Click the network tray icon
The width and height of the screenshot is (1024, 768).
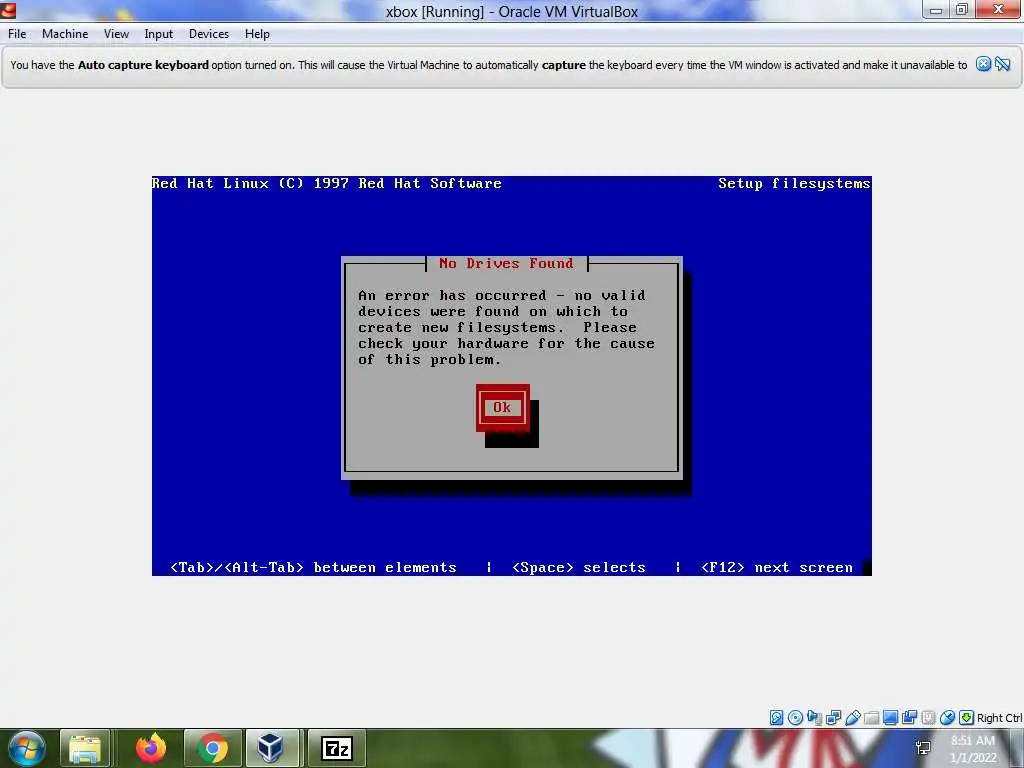[923, 748]
